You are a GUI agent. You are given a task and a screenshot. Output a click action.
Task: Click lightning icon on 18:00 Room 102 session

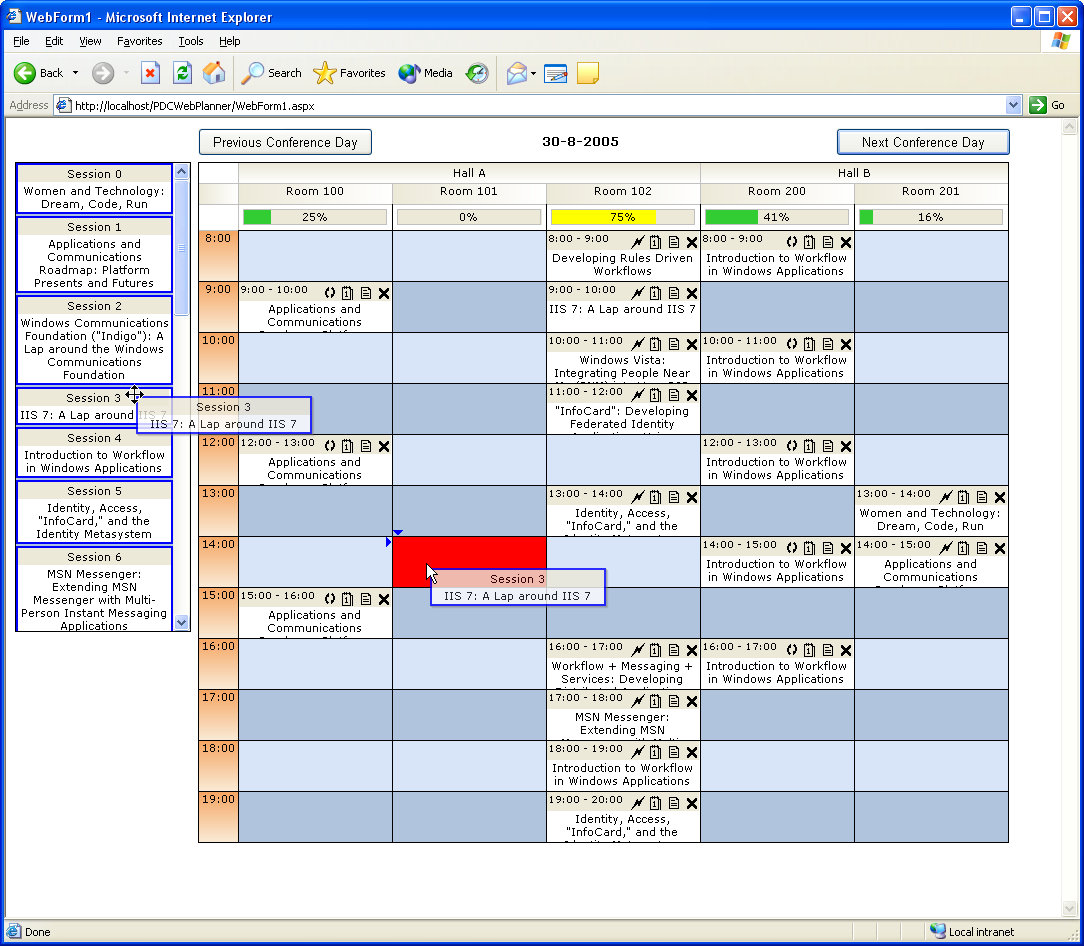[x=637, y=752]
